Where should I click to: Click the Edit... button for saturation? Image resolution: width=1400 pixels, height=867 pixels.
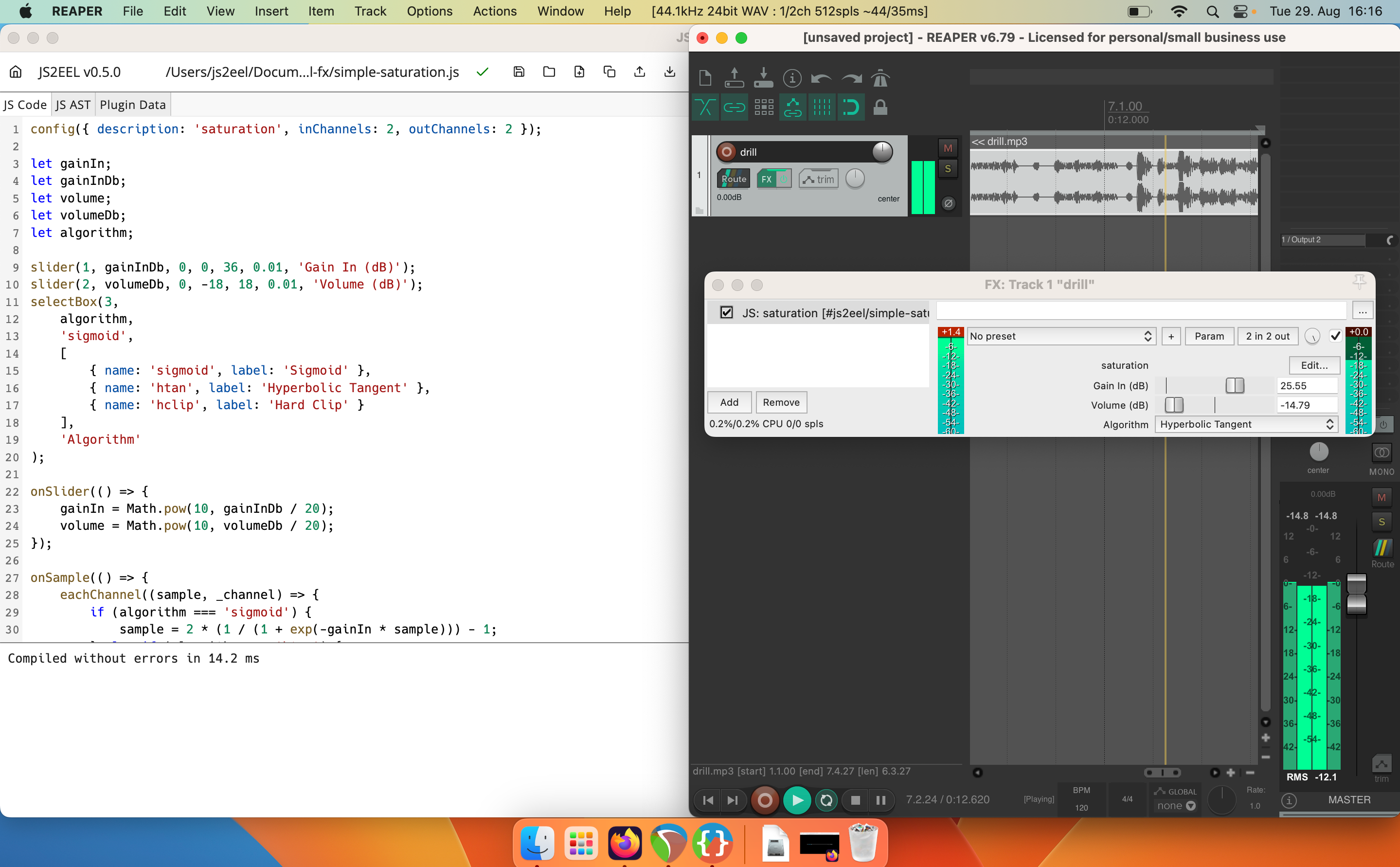click(1313, 365)
